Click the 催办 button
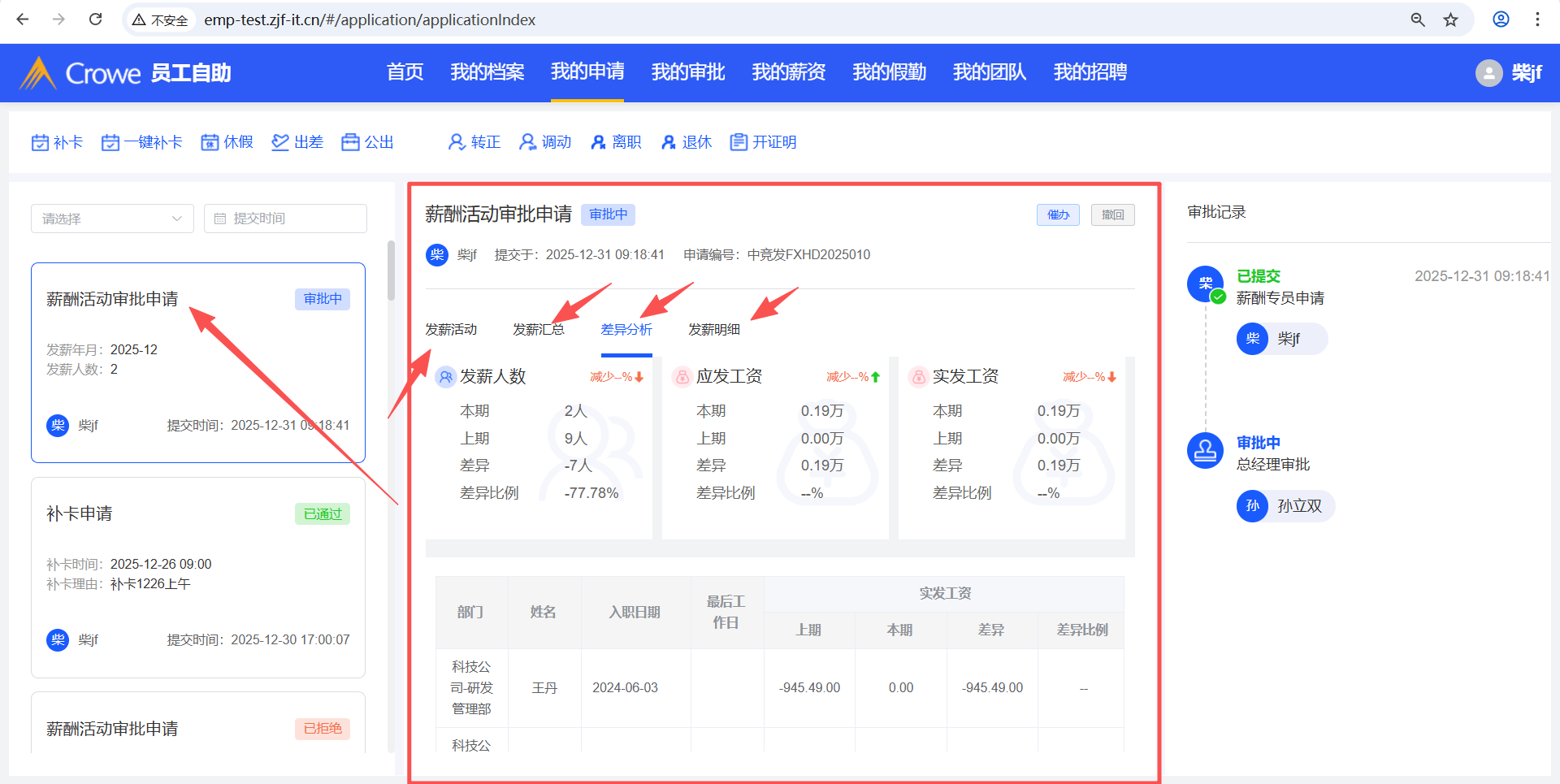1560x784 pixels. 1058,215
